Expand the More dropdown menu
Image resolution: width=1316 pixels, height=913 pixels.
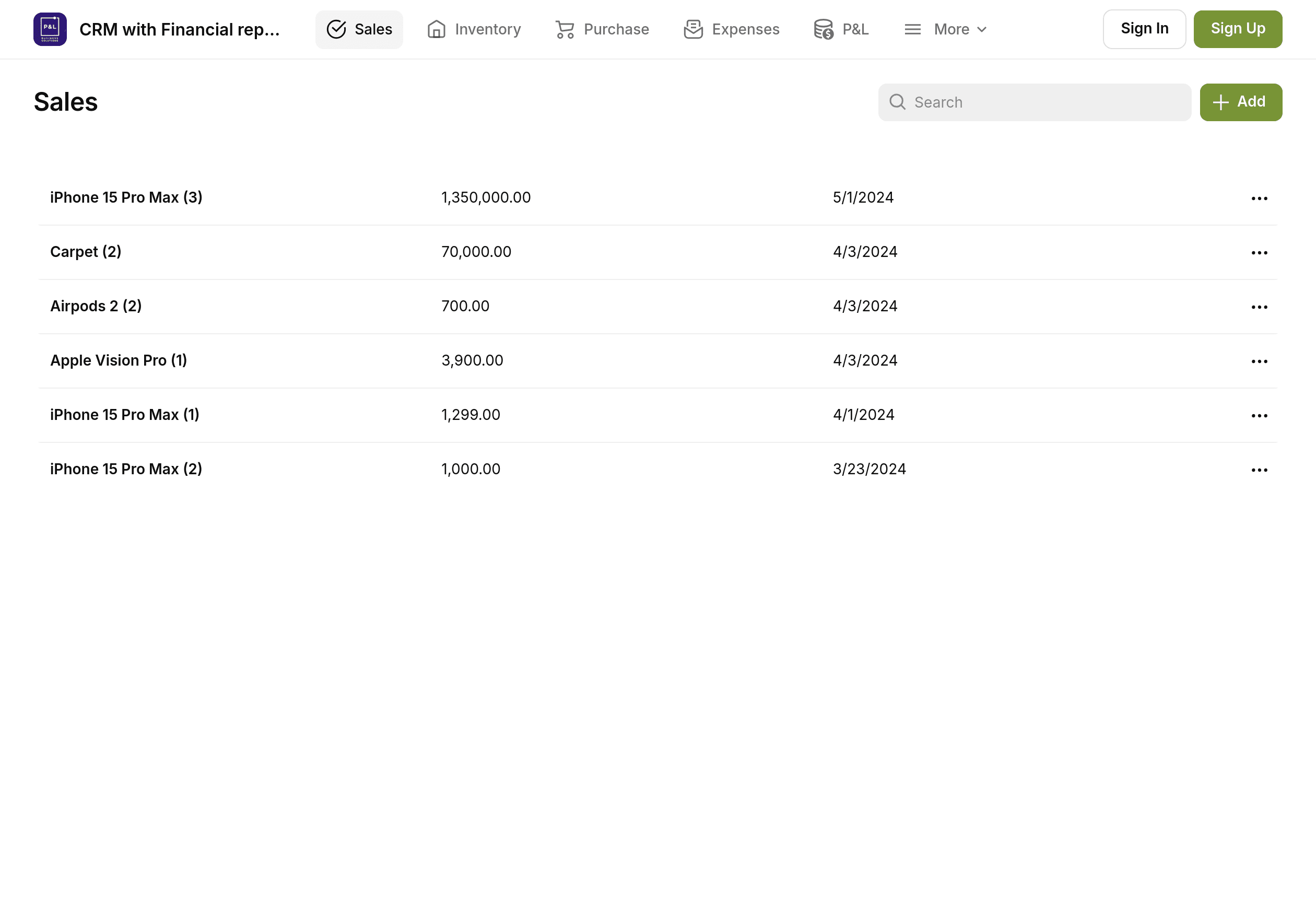tap(943, 29)
